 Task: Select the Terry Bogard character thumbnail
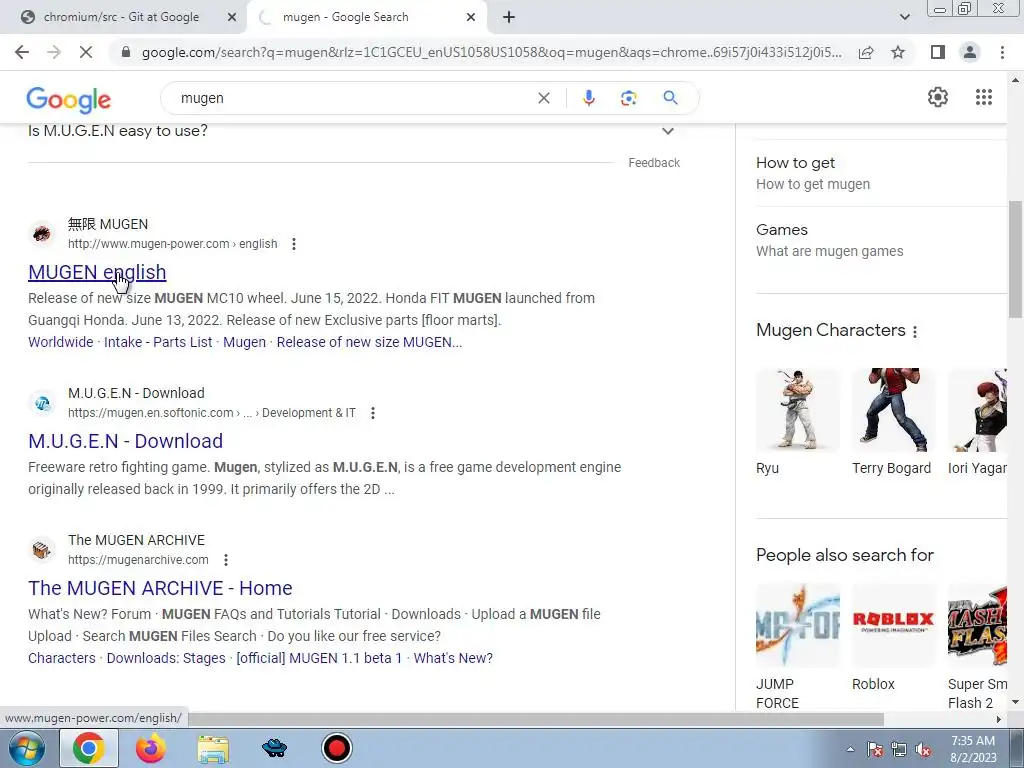(893, 410)
